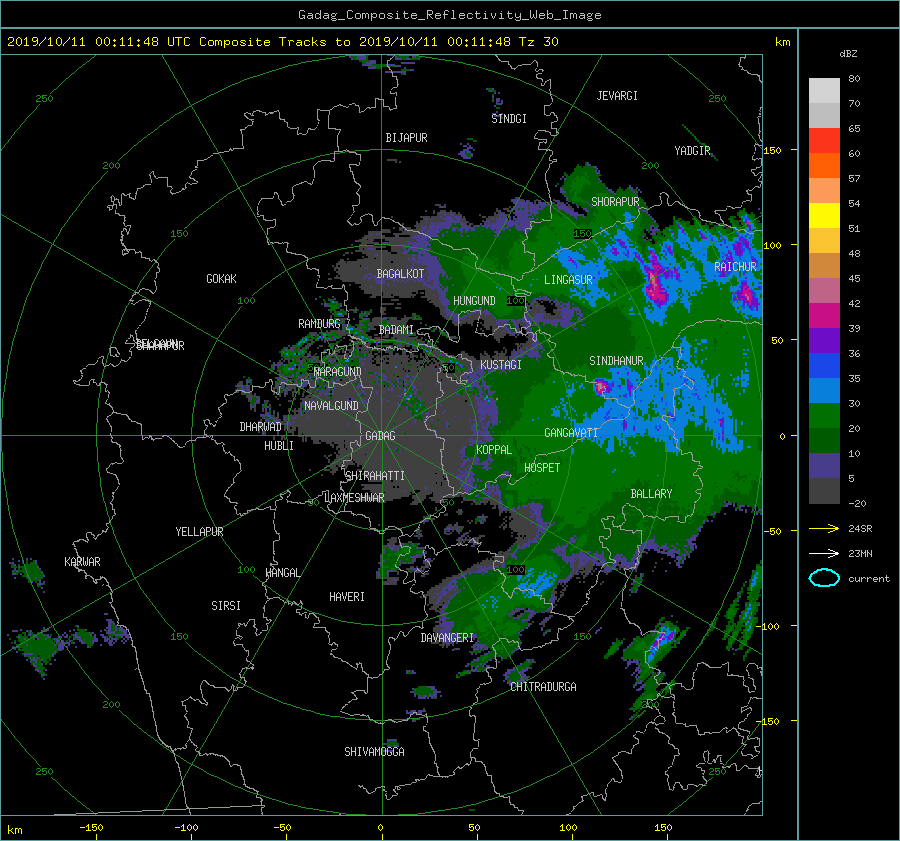Pick the magenta 39-42 dBZ legend swatch
This screenshot has height=841, width=900.
[824, 315]
